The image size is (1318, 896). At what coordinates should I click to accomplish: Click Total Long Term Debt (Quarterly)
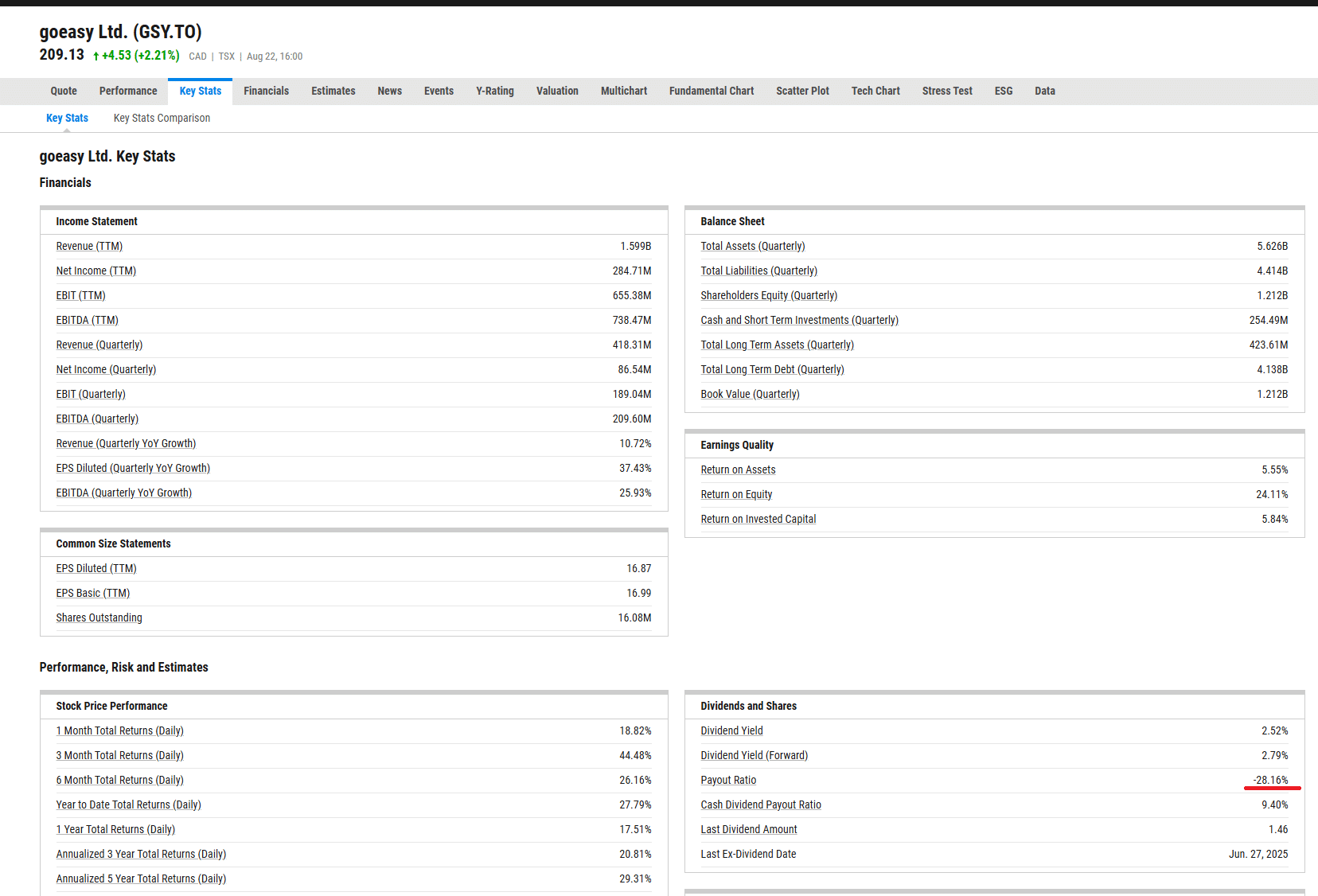(771, 369)
